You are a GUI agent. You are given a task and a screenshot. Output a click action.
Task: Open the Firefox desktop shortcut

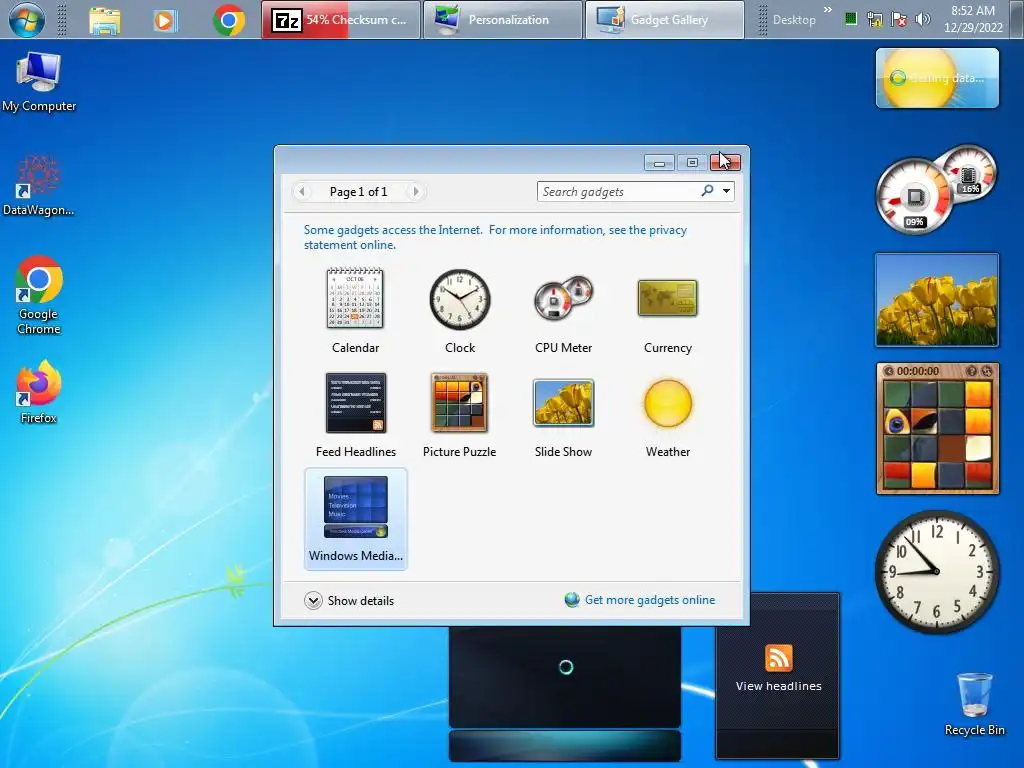[39, 392]
